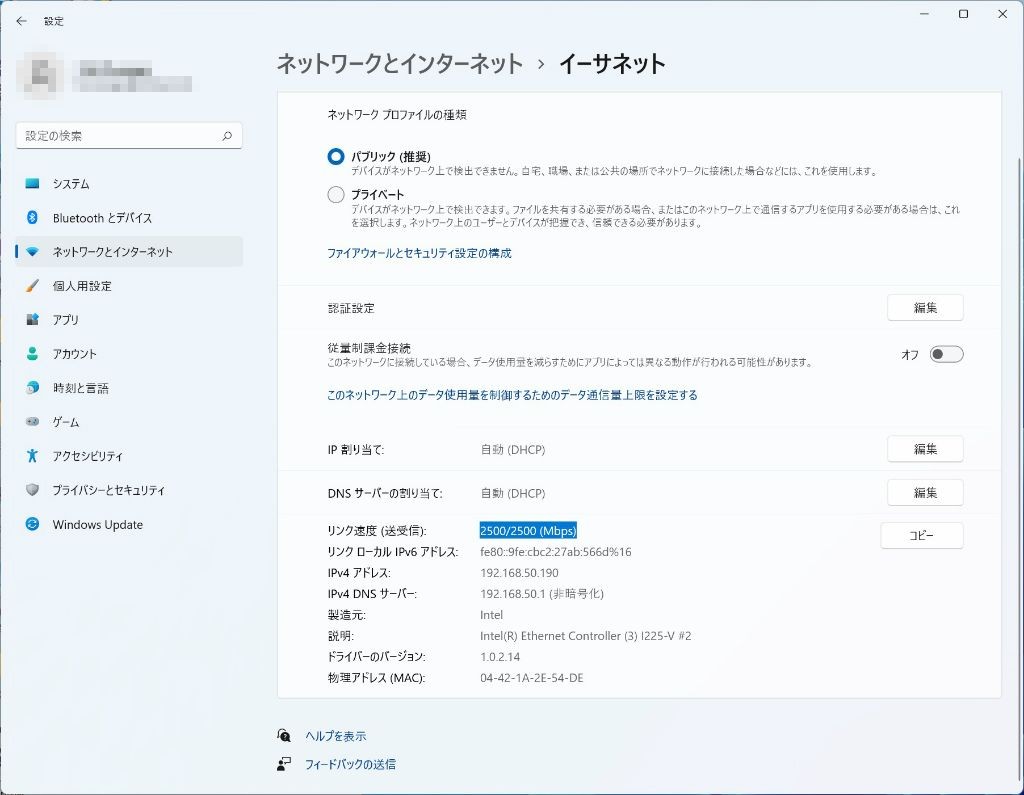Click the アクセシビリティ icon
Image resolution: width=1024 pixels, height=795 pixels.
click(x=33, y=456)
